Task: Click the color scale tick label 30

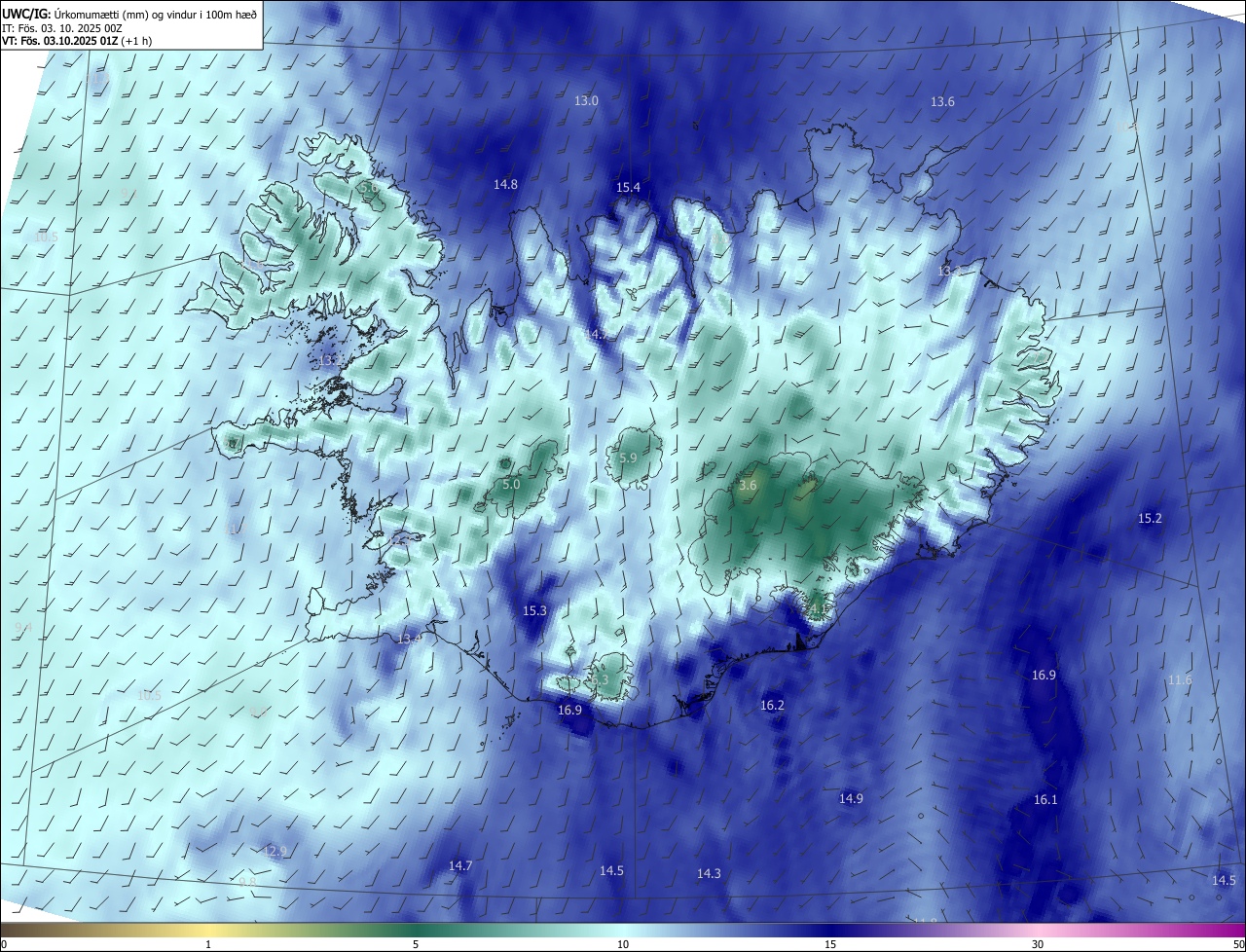Action: pos(1038,944)
